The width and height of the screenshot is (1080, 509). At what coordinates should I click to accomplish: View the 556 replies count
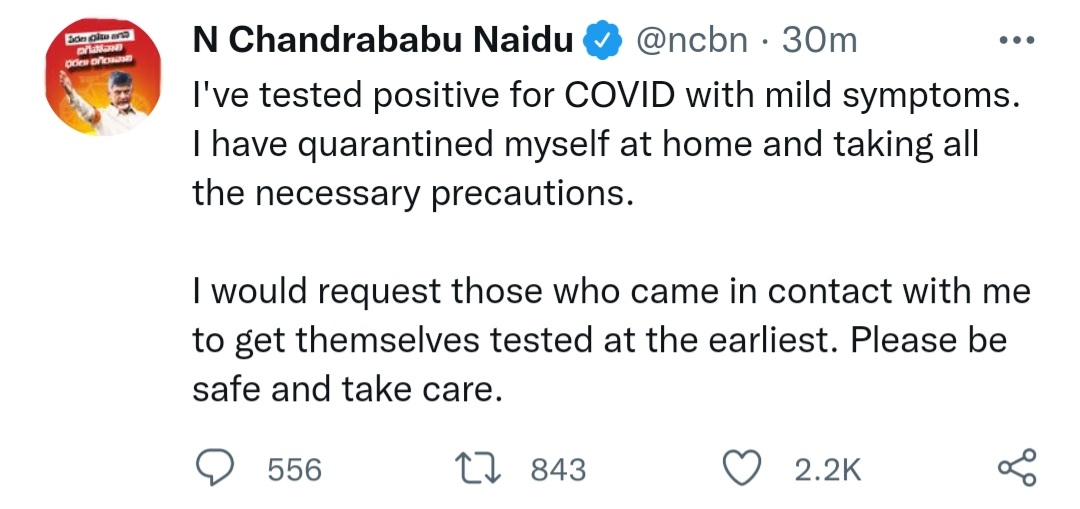(295, 469)
